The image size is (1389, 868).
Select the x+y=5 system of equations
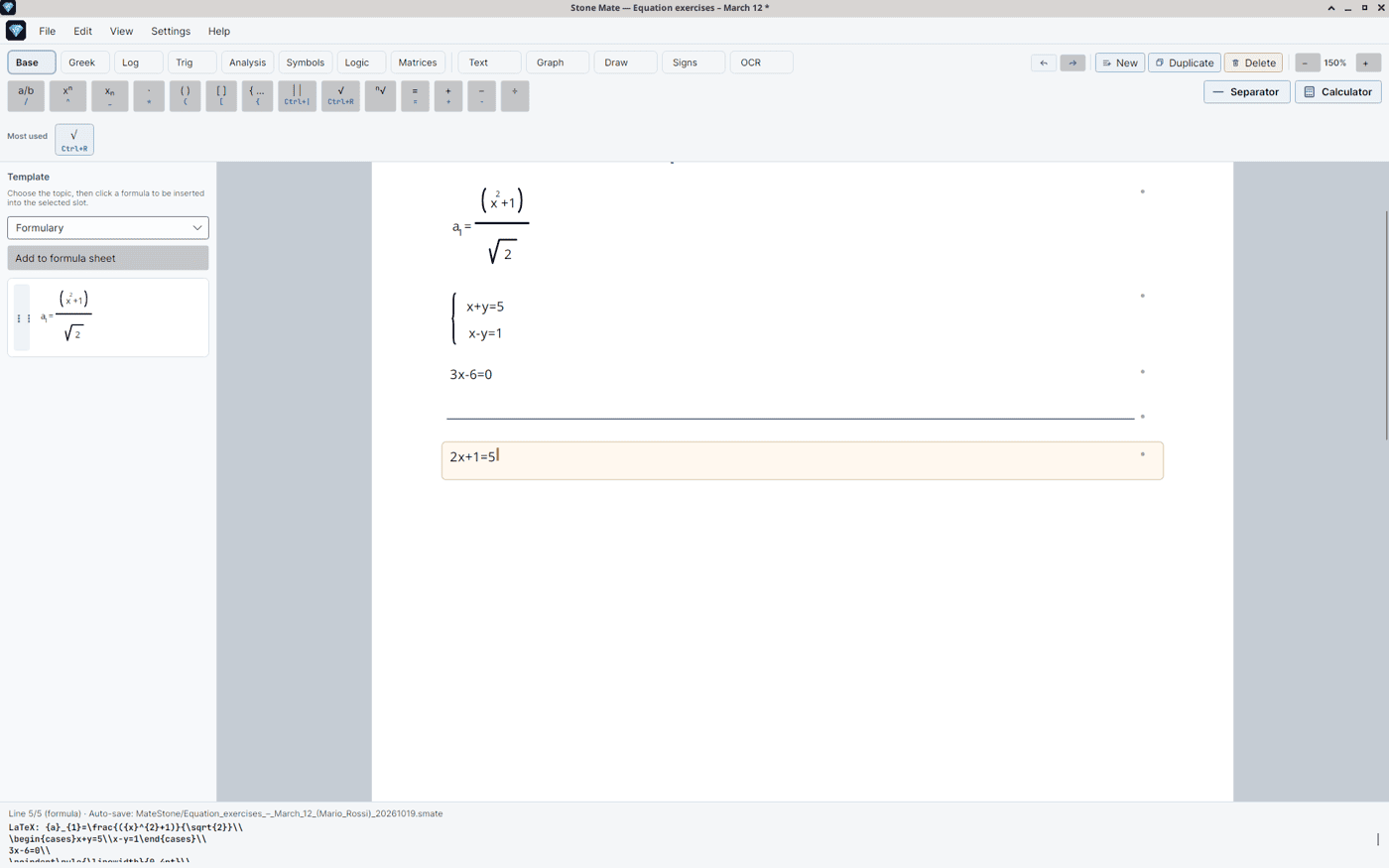pos(478,319)
